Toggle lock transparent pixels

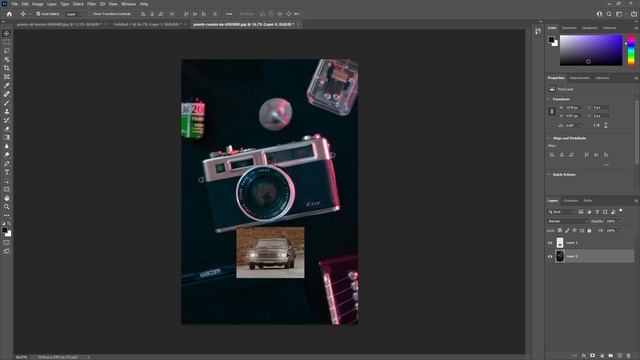tap(560, 231)
